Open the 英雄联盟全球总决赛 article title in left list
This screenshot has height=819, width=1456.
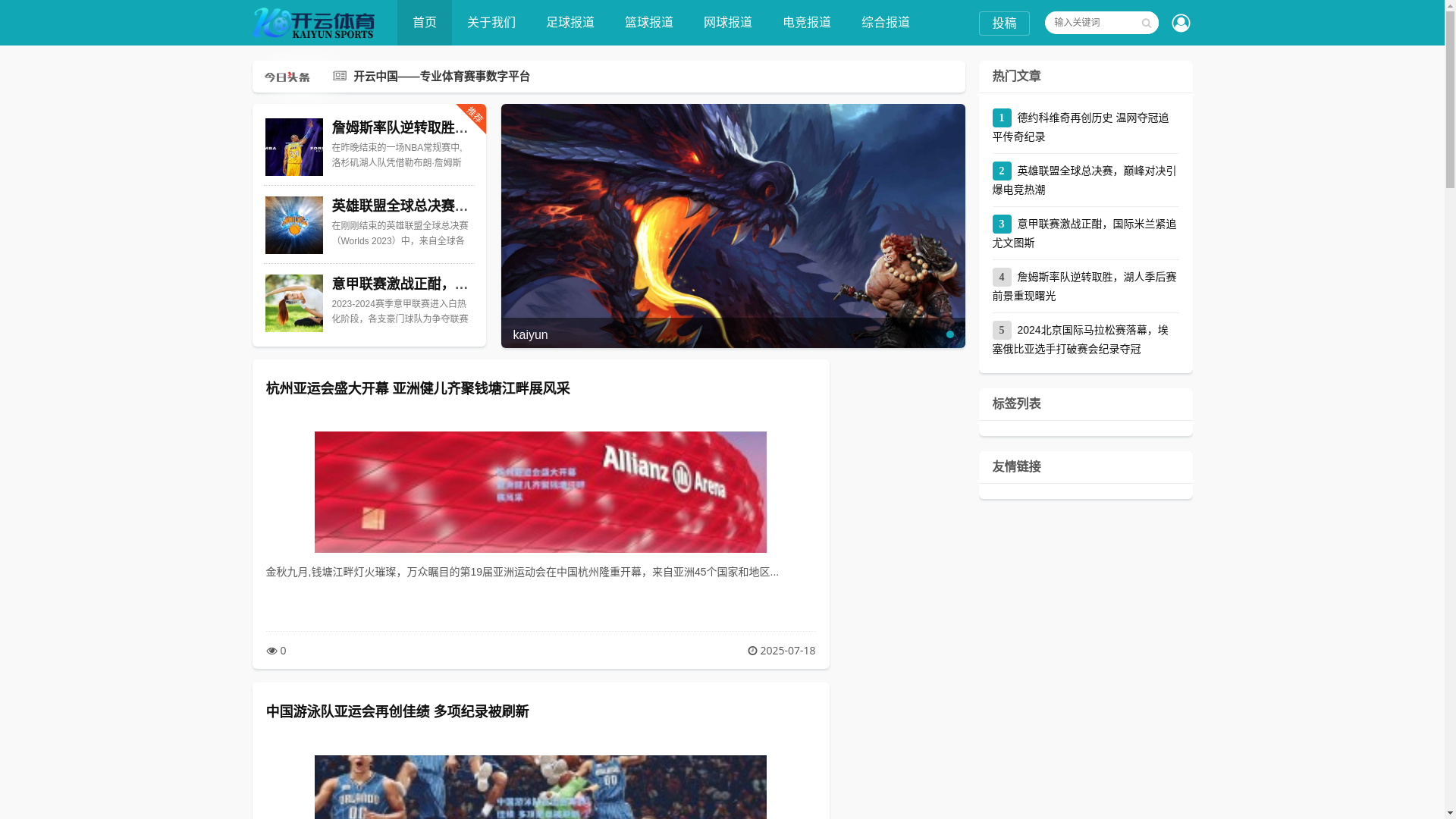click(400, 206)
